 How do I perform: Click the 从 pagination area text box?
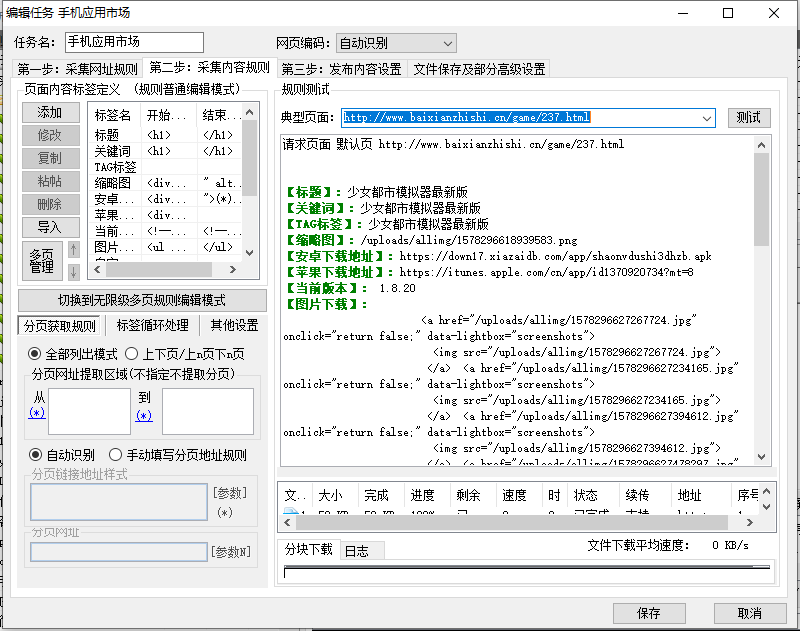89,411
